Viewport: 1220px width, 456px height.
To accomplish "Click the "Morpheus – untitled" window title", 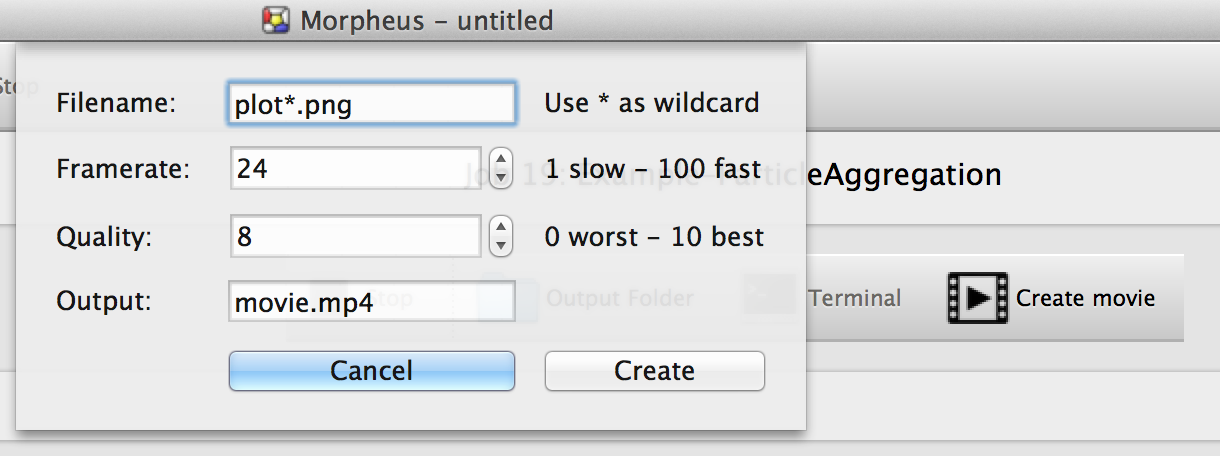I will coord(427,20).
